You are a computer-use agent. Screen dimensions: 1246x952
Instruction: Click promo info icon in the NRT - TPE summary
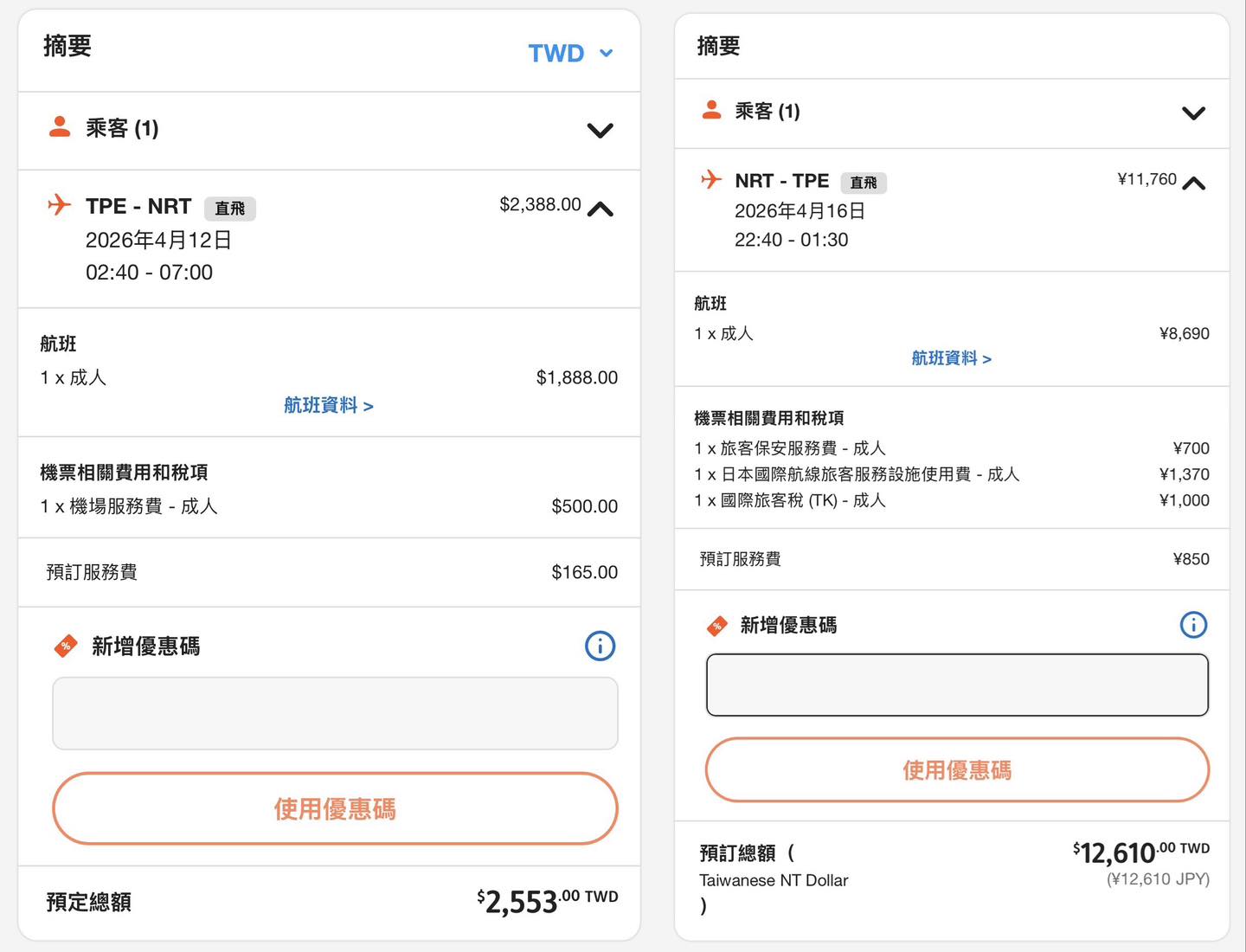pos(1193,625)
